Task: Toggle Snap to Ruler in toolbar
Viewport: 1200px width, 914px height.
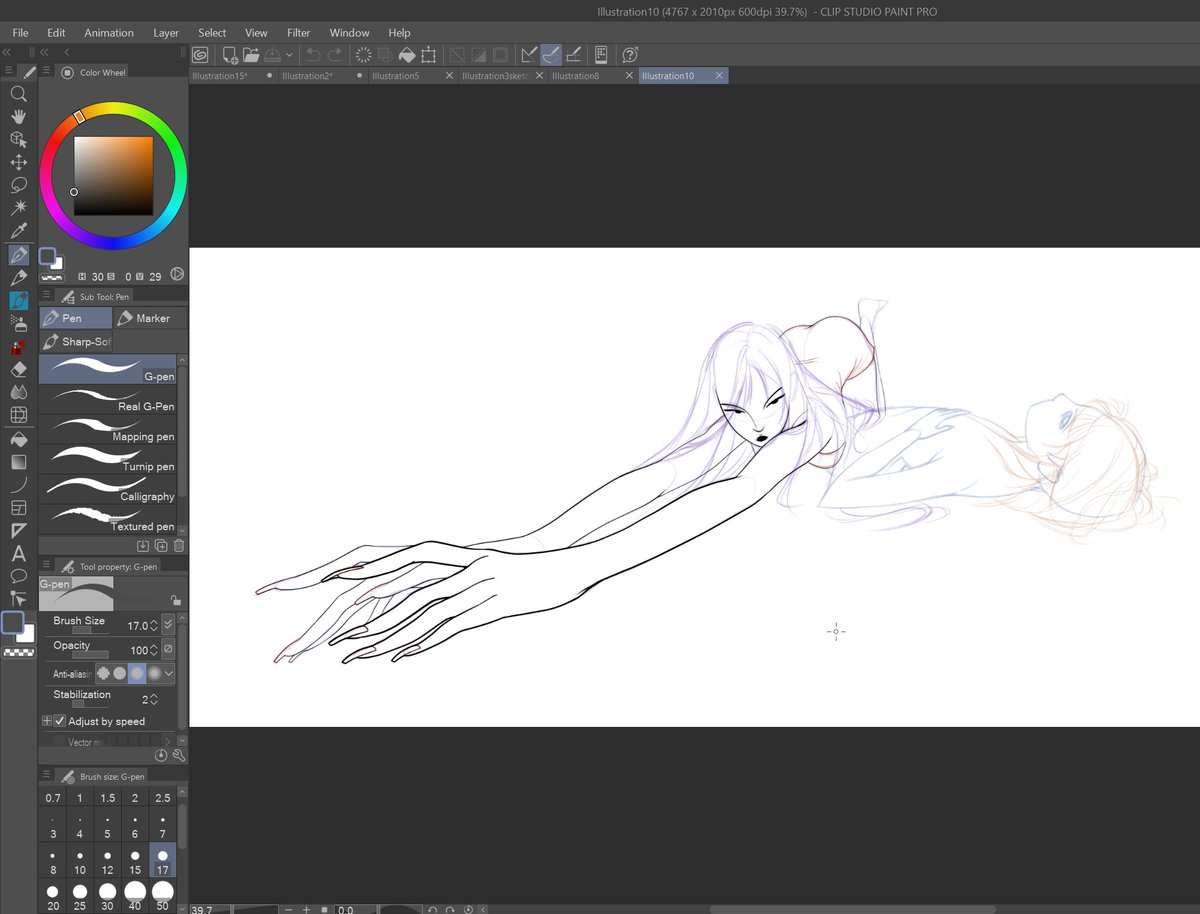Action: (530, 55)
